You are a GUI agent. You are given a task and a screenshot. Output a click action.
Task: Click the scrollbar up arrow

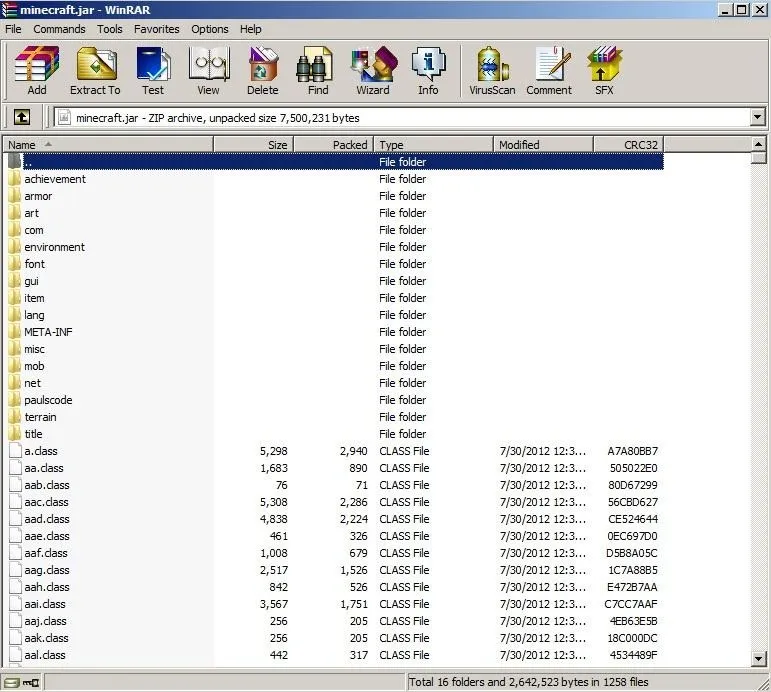click(x=759, y=144)
